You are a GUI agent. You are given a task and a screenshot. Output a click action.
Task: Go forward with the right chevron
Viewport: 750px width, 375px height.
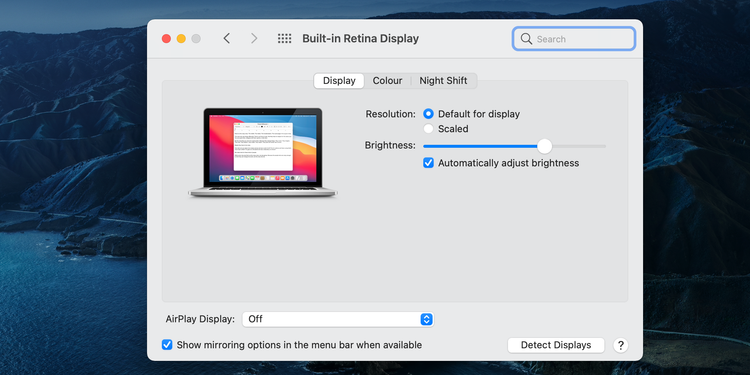pyautogui.click(x=254, y=39)
